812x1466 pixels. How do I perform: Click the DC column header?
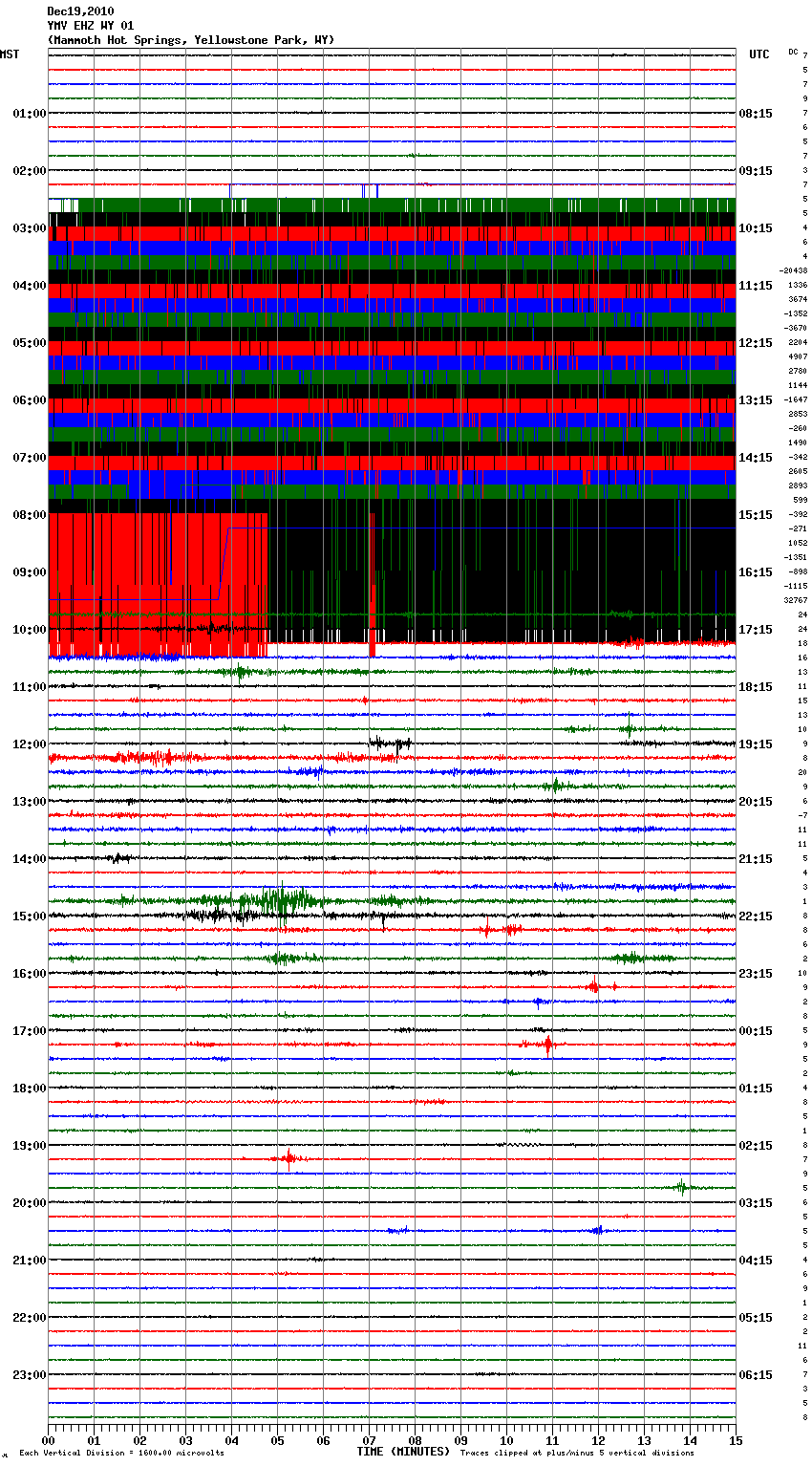[793, 52]
